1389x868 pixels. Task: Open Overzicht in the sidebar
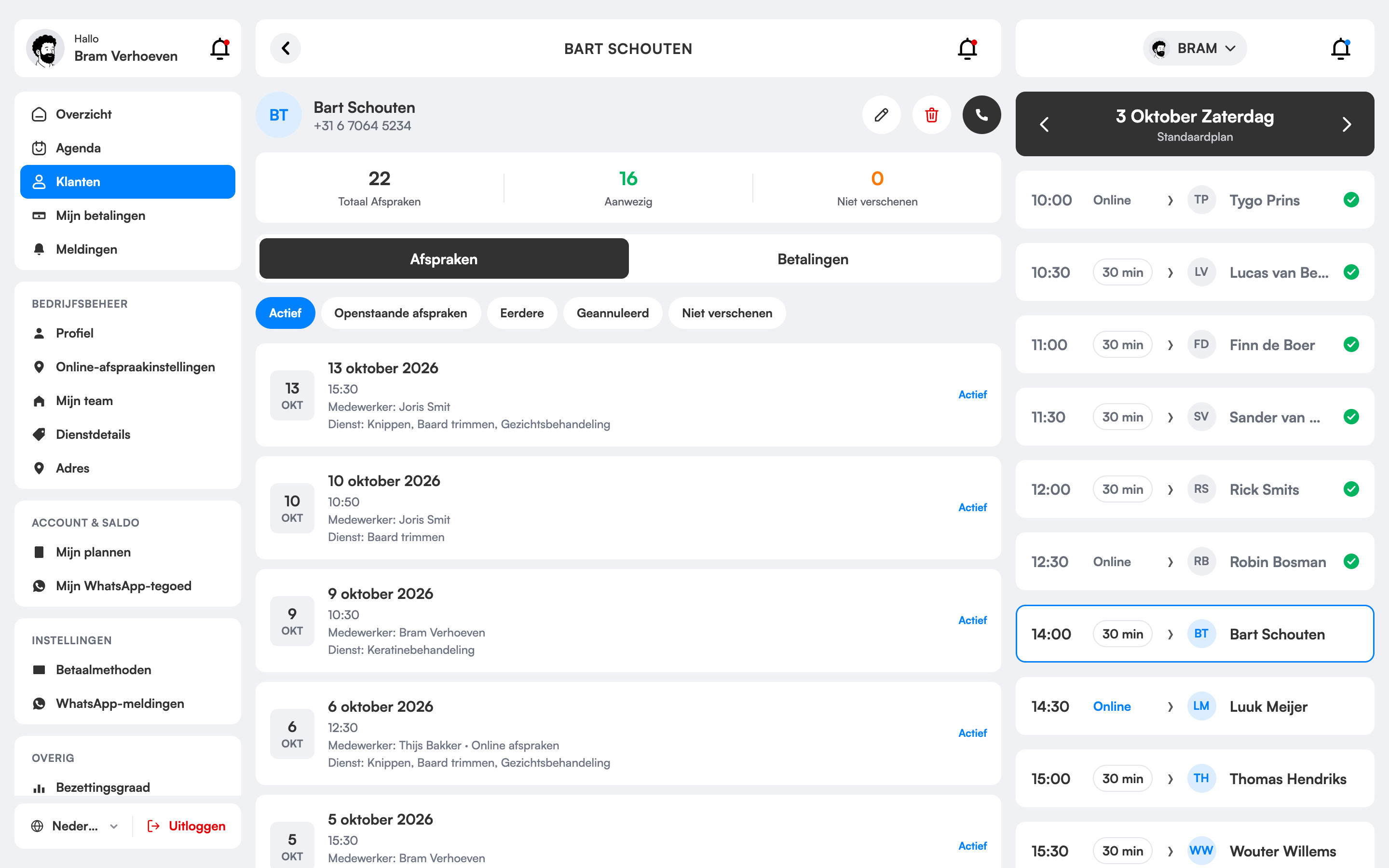(x=127, y=114)
